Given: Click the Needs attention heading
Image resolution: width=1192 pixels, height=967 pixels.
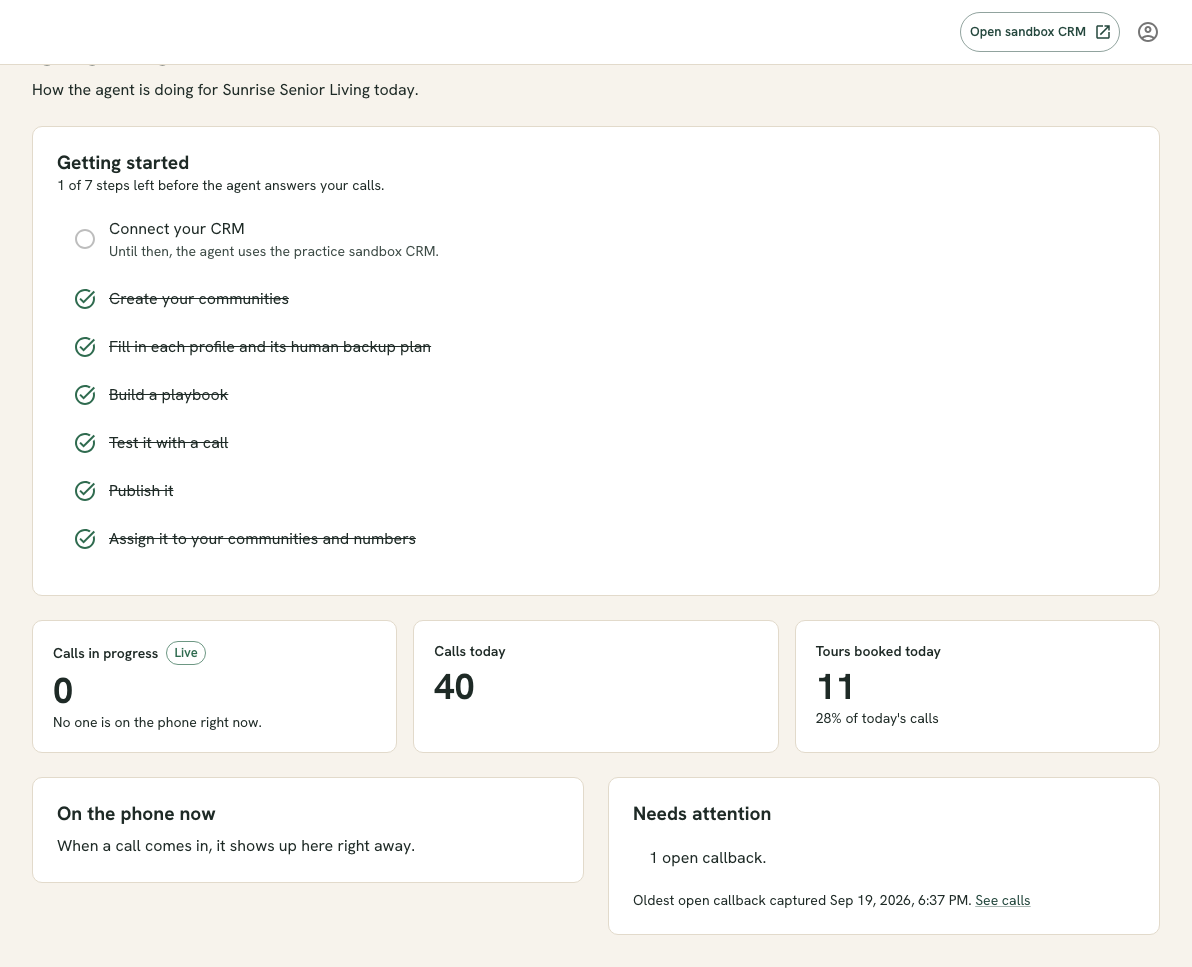Looking at the screenshot, I should pos(702,813).
